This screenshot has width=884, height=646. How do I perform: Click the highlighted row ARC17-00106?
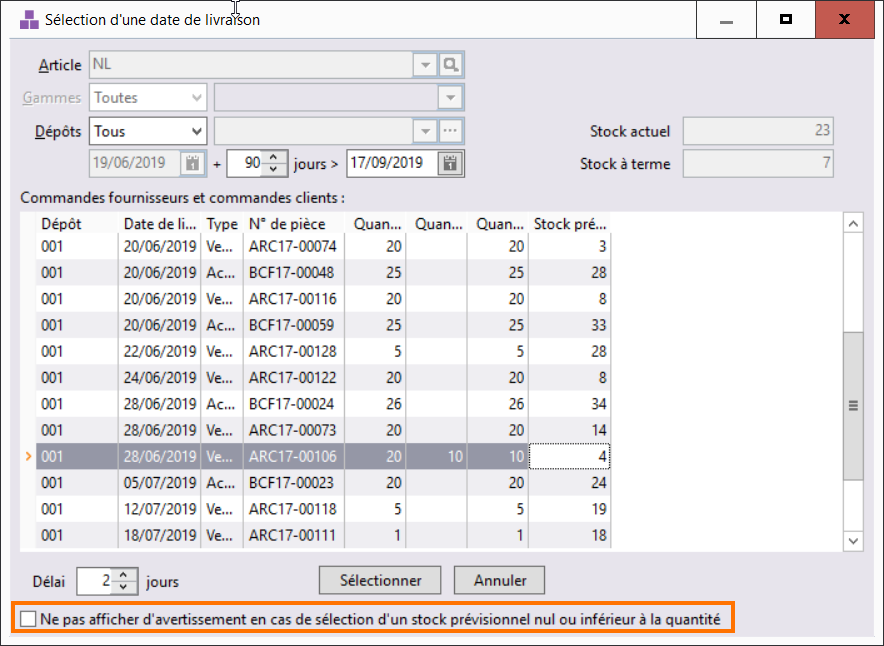(323, 457)
